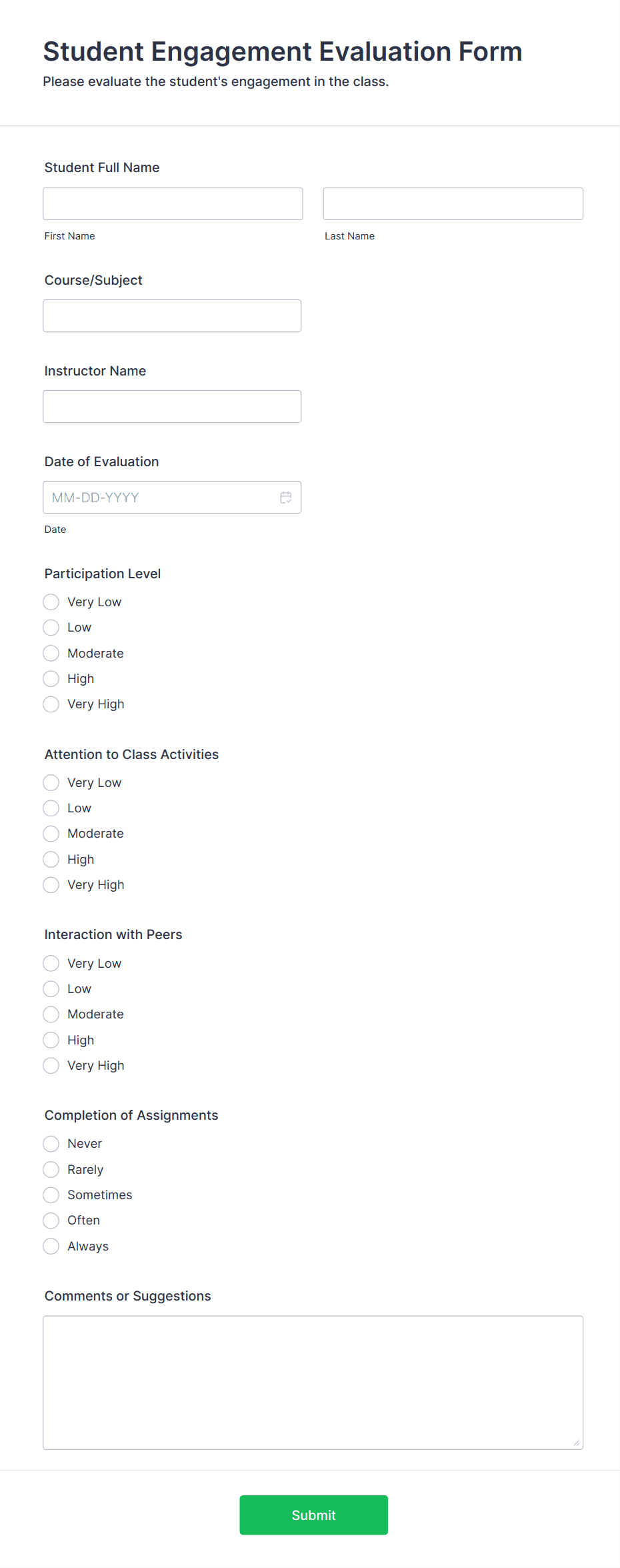Focus the First Name input field
This screenshot has height=1568, width=620.
(x=173, y=203)
